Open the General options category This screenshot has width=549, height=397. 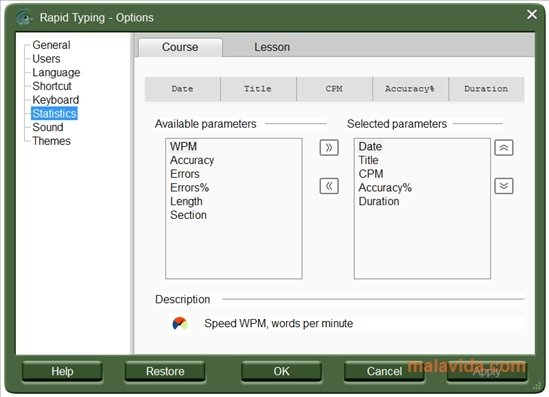point(51,45)
